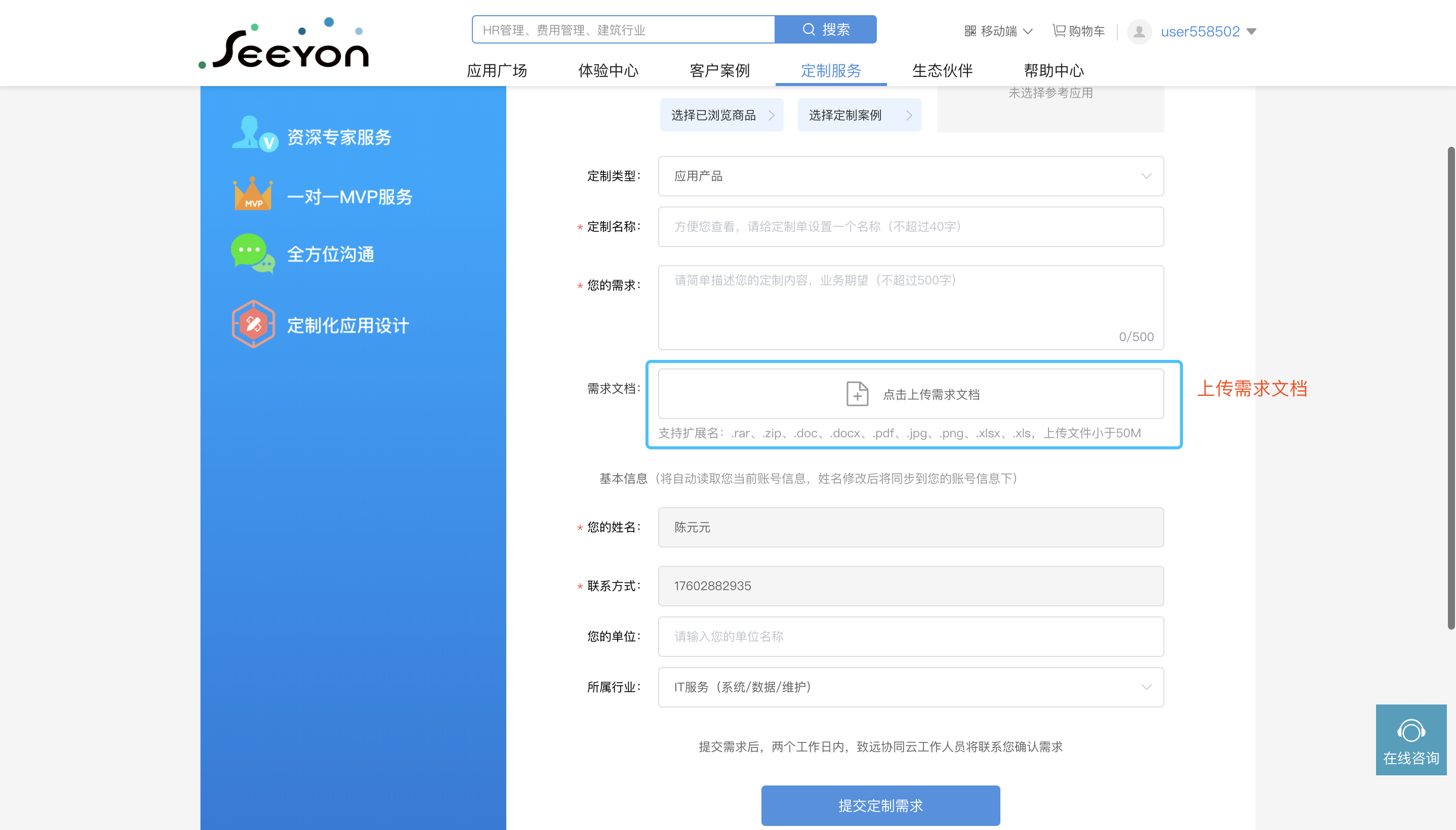Viewport: 1456px width, 830px height.
Task: Click 一对一MVP服务 sidebar text
Action: (x=349, y=197)
